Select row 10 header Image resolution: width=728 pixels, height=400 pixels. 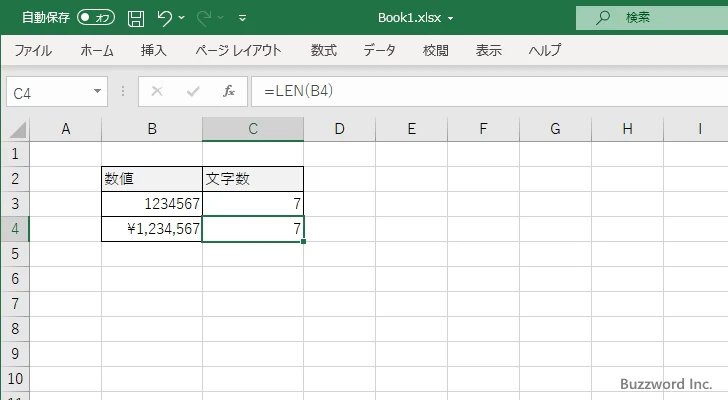15,379
